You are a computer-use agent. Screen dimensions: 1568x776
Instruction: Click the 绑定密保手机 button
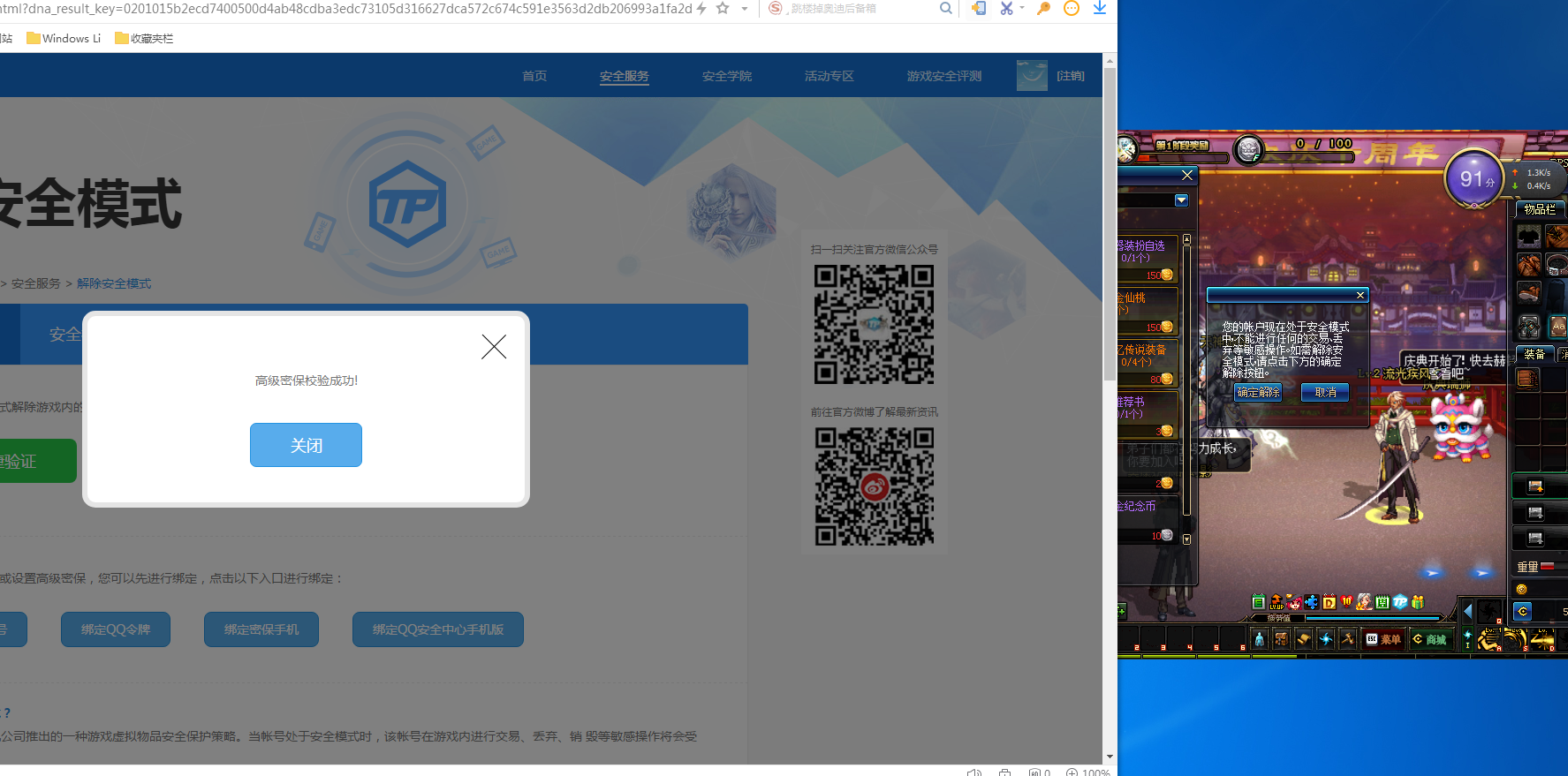[x=261, y=629]
